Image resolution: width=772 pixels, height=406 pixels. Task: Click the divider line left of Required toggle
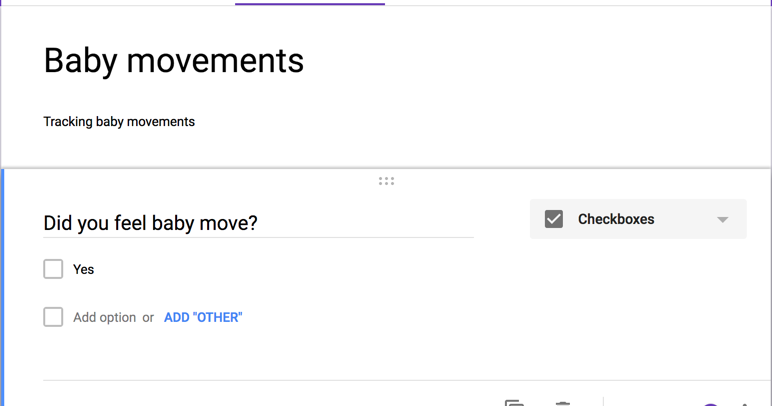pos(603,402)
